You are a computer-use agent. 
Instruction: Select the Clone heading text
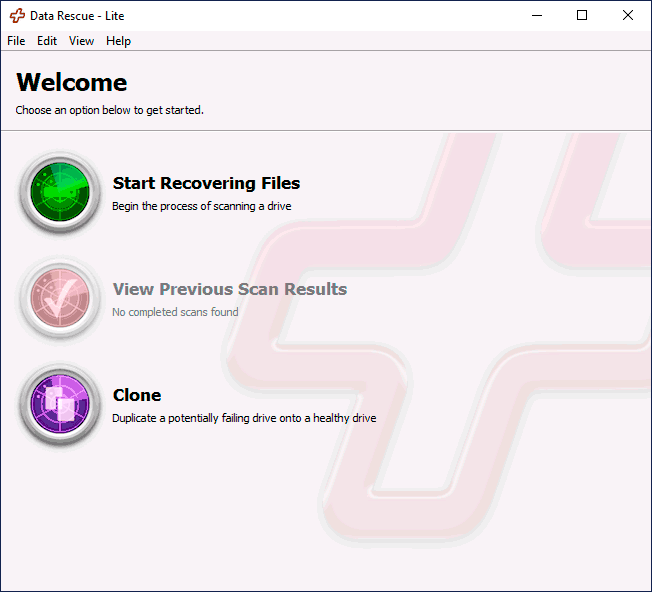137,395
